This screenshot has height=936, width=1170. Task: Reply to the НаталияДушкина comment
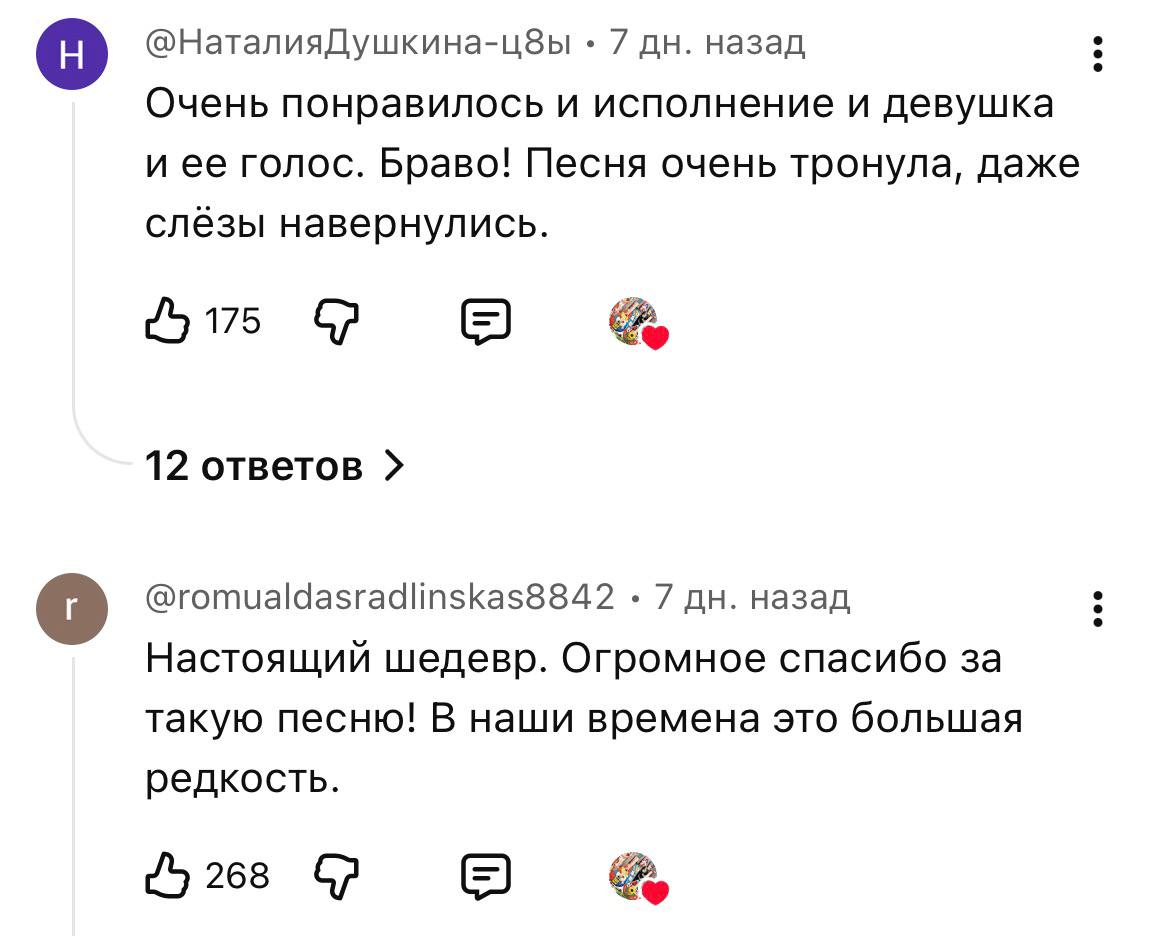click(485, 322)
